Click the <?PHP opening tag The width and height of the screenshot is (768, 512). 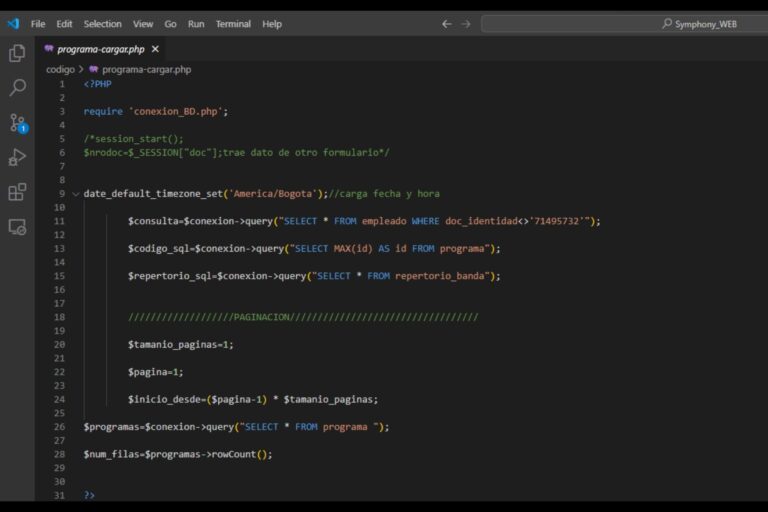(x=97, y=84)
